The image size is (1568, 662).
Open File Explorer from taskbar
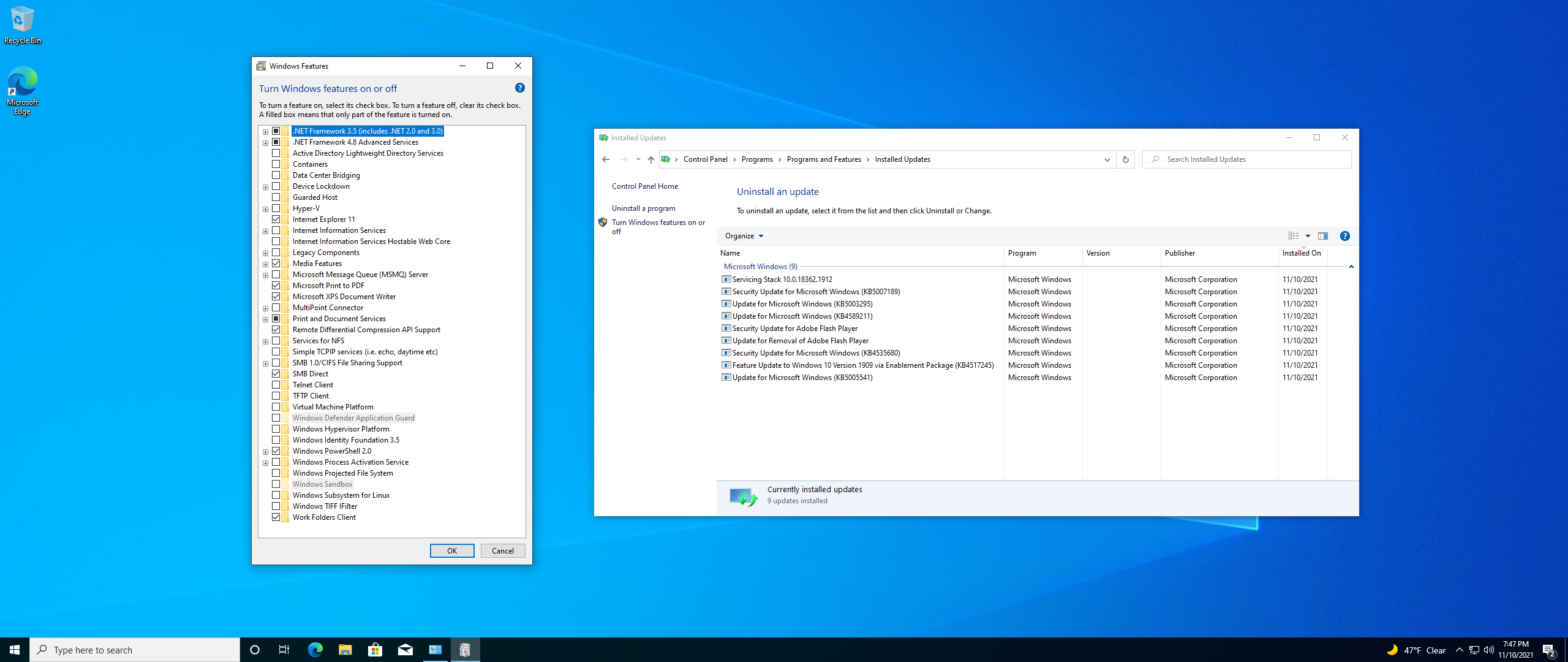coord(345,650)
